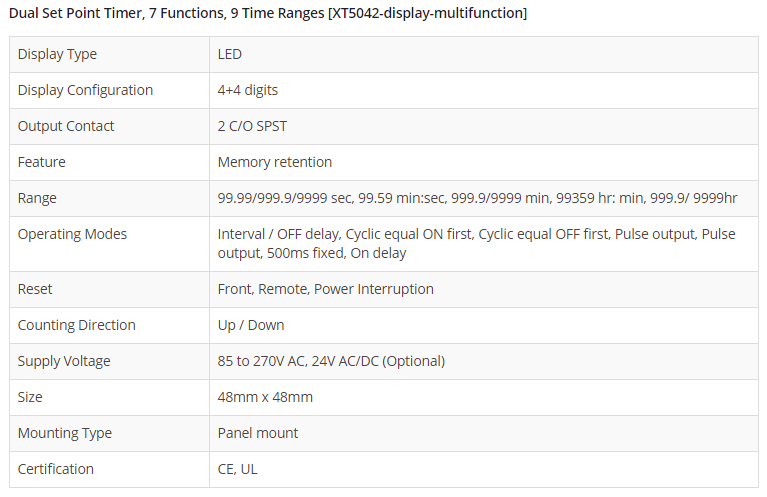Screen dimensions: 767x497
Task: Click the Display Type label cell
Action: (58, 54)
